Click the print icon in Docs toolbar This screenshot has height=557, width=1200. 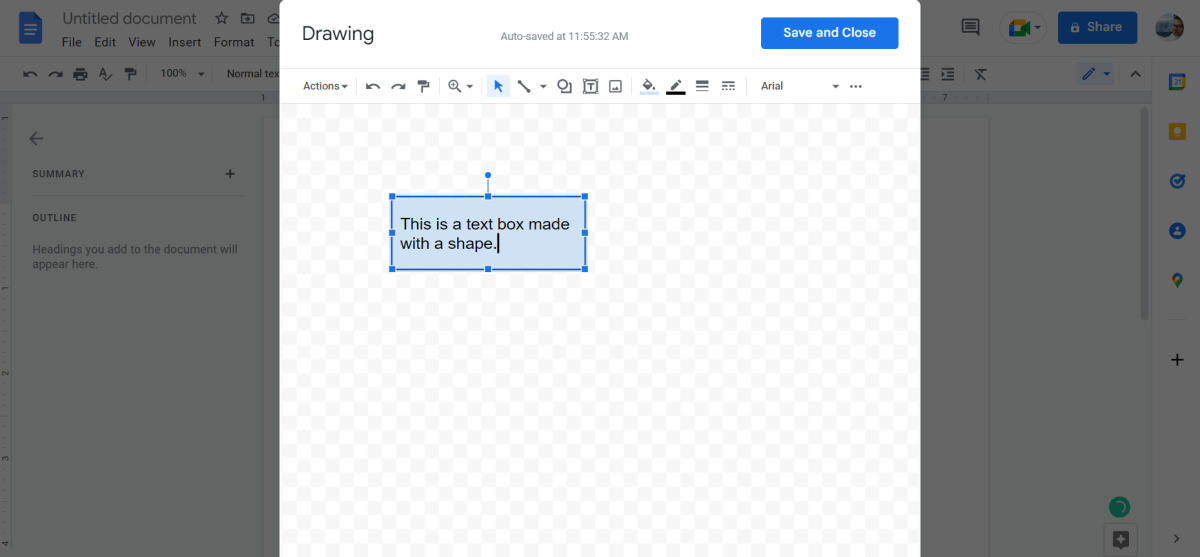(80, 74)
